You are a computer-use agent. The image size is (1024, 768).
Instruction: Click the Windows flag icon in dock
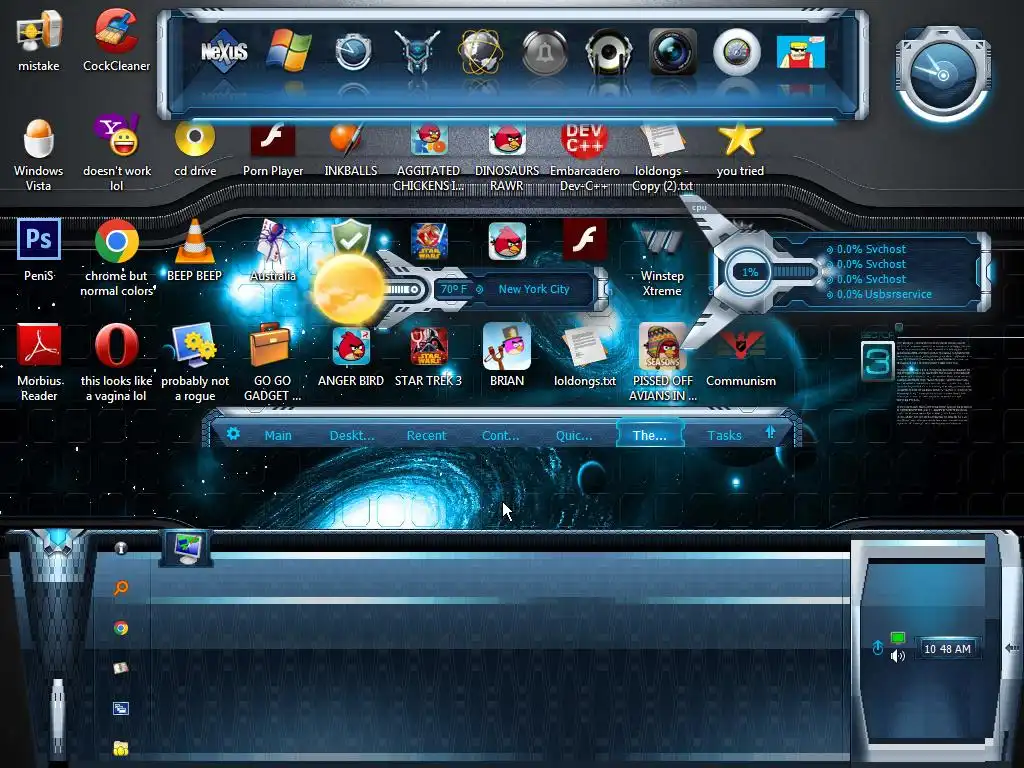(x=289, y=50)
